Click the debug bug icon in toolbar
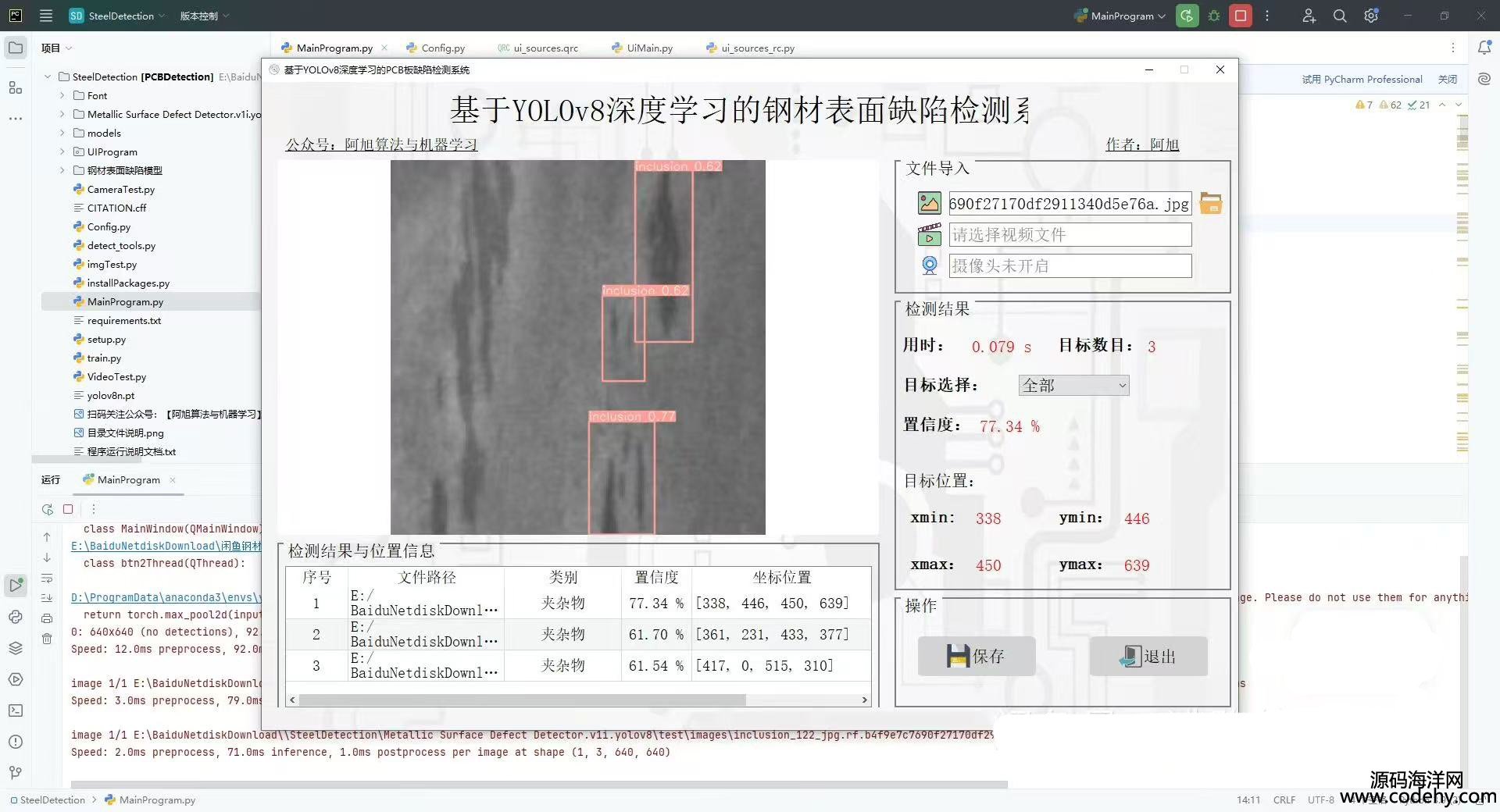The image size is (1500, 812). tap(1214, 16)
